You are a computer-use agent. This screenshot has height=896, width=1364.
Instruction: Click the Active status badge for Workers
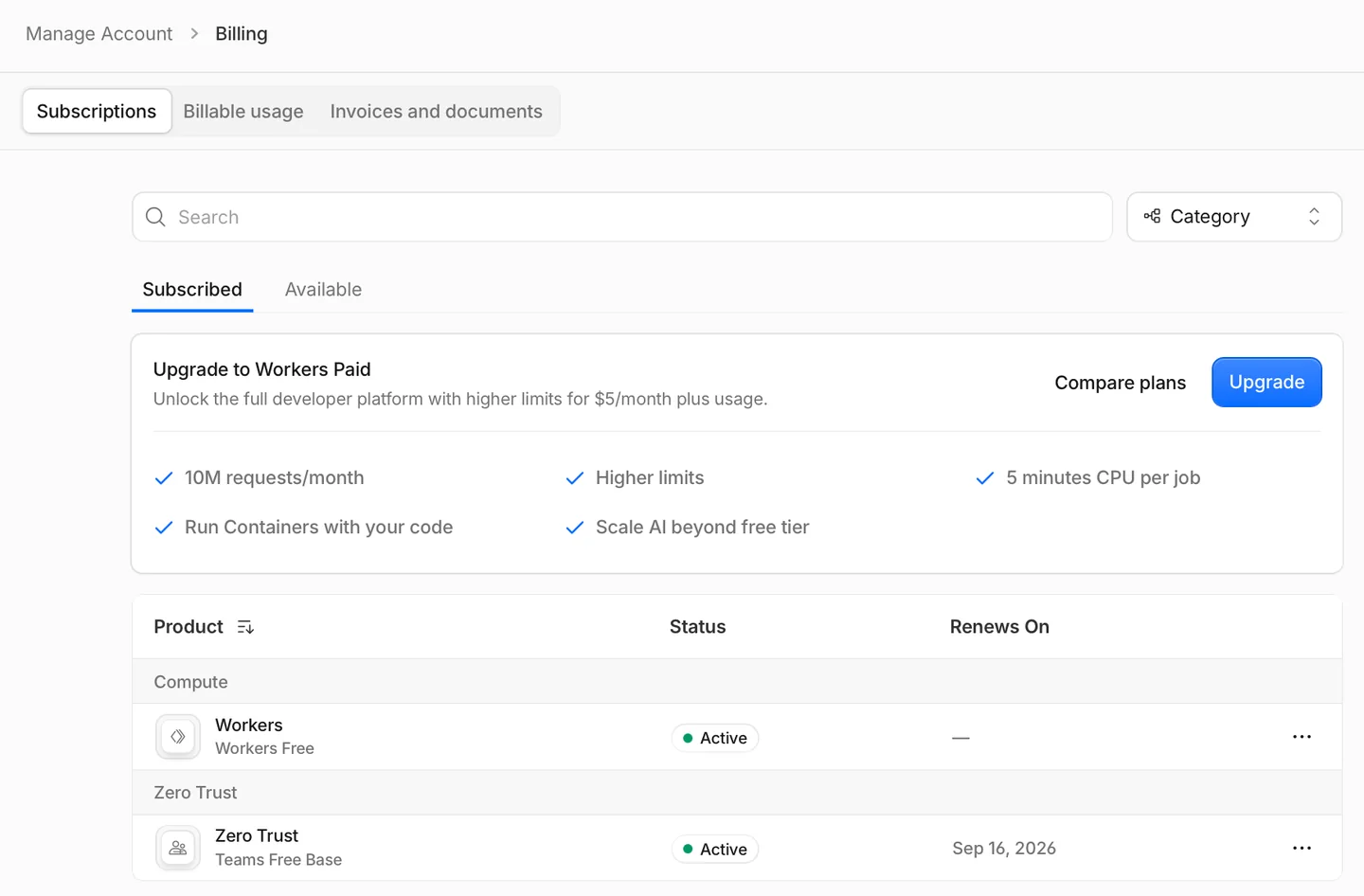point(715,738)
